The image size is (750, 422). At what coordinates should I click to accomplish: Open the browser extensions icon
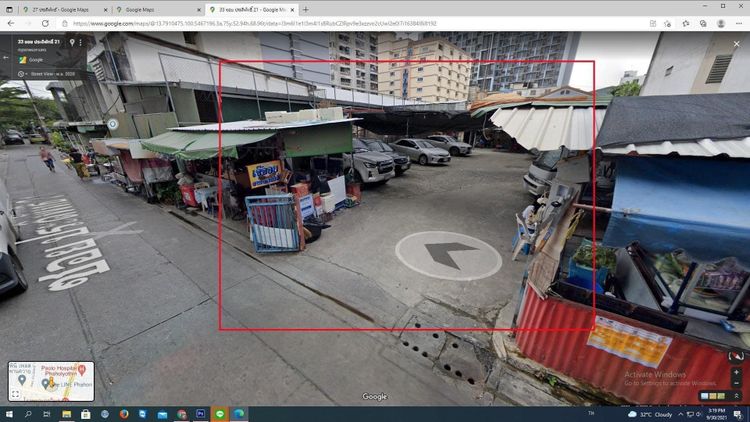686,23
